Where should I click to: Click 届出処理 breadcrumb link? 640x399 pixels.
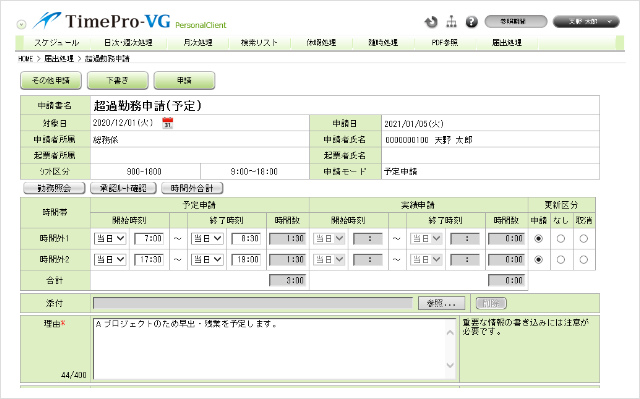[x=59, y=59]
